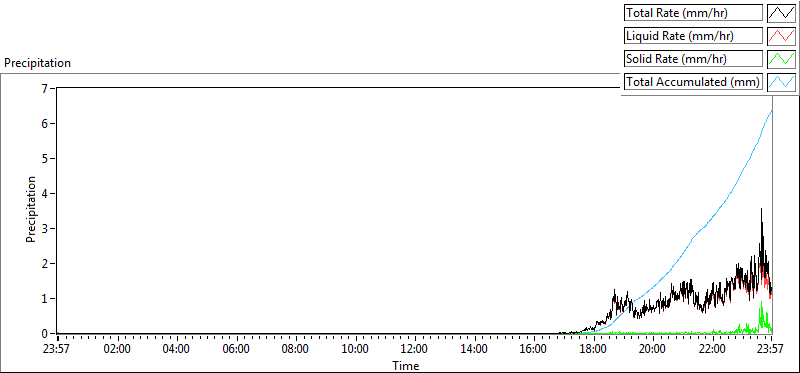Select the Solid Rate (mm/hr) legend label

click(693, 59)
